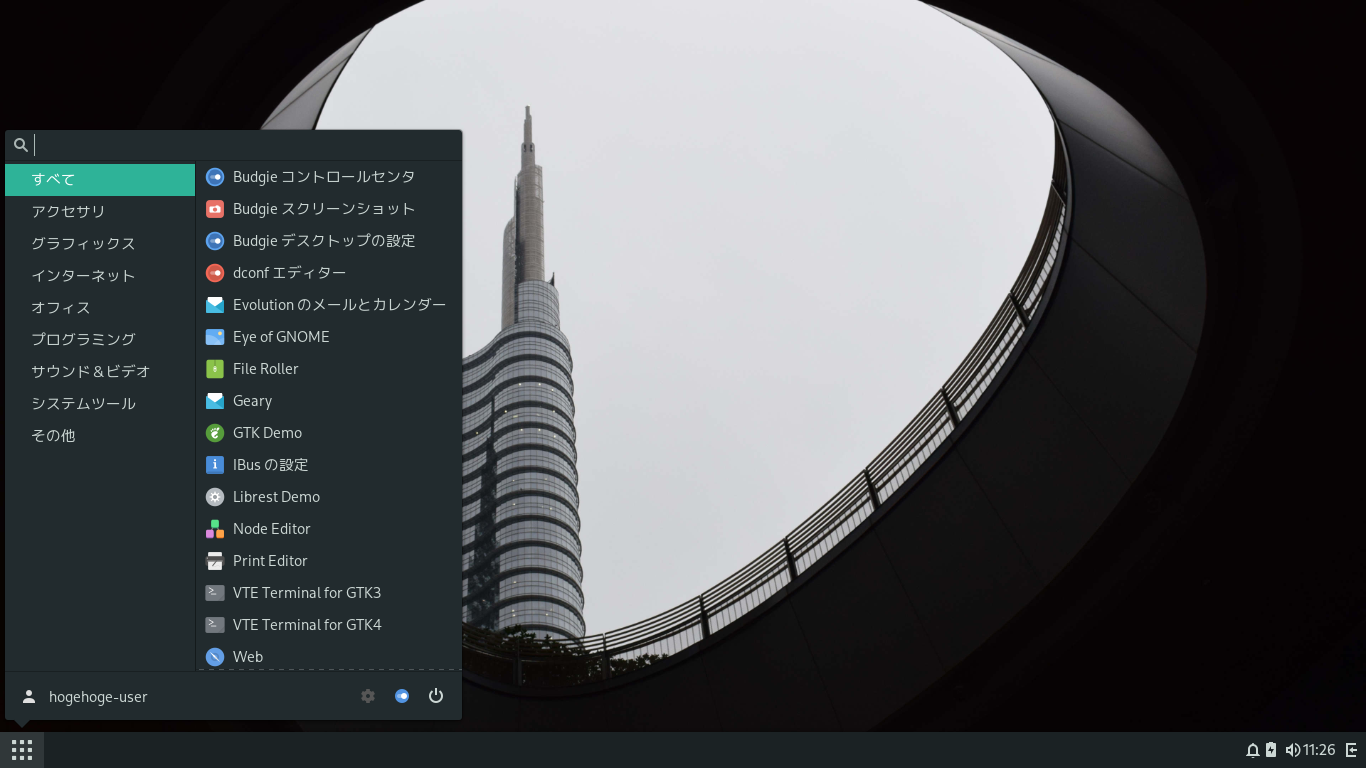Select the すべて category
Viewport: 1366px width, 768px height.
pos(100,180)
